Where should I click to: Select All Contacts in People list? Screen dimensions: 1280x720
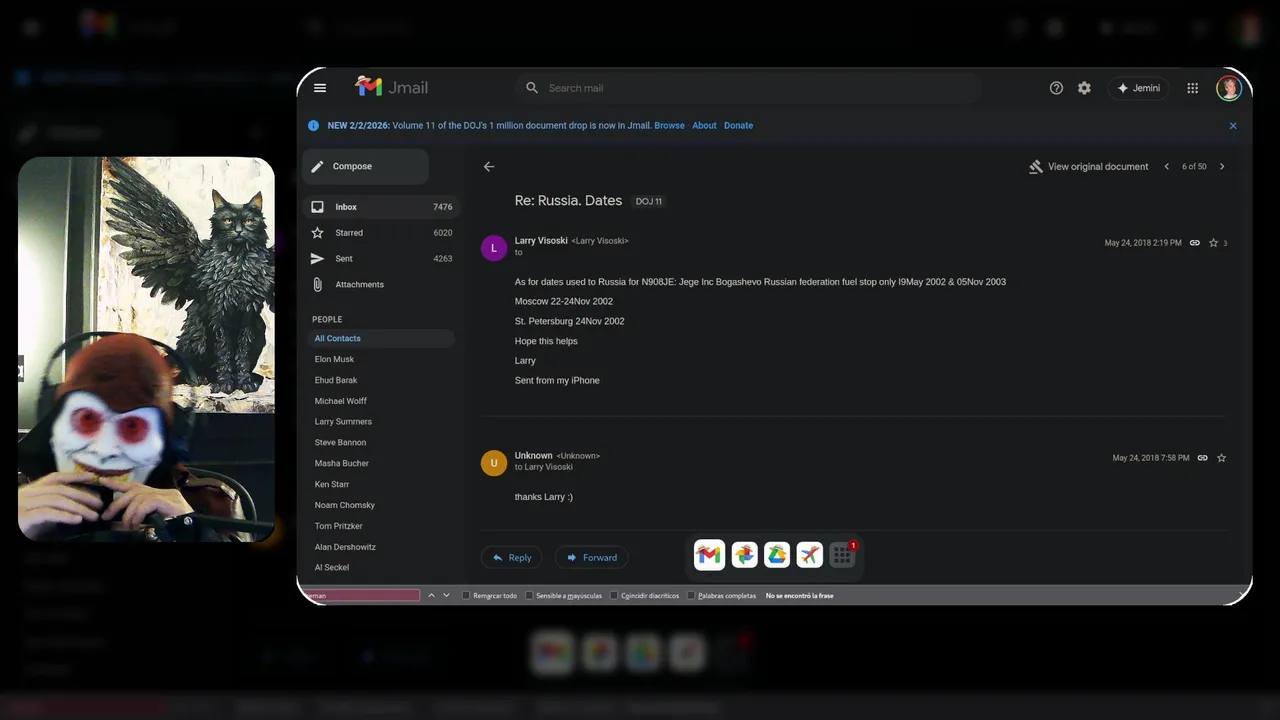[381, 339]
